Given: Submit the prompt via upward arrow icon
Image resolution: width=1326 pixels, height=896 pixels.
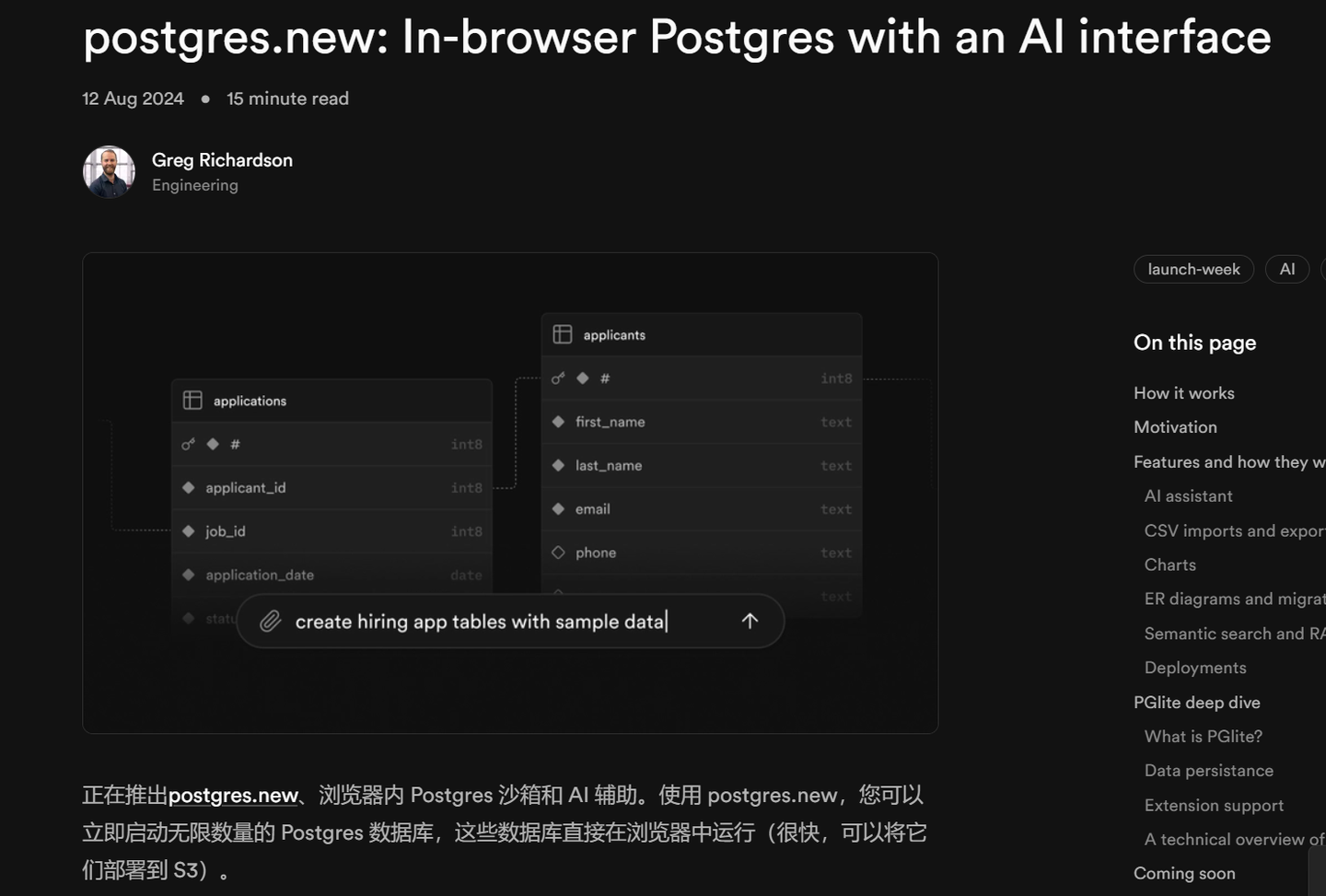Looking at the screenshot, I should [x=750, y=621].
